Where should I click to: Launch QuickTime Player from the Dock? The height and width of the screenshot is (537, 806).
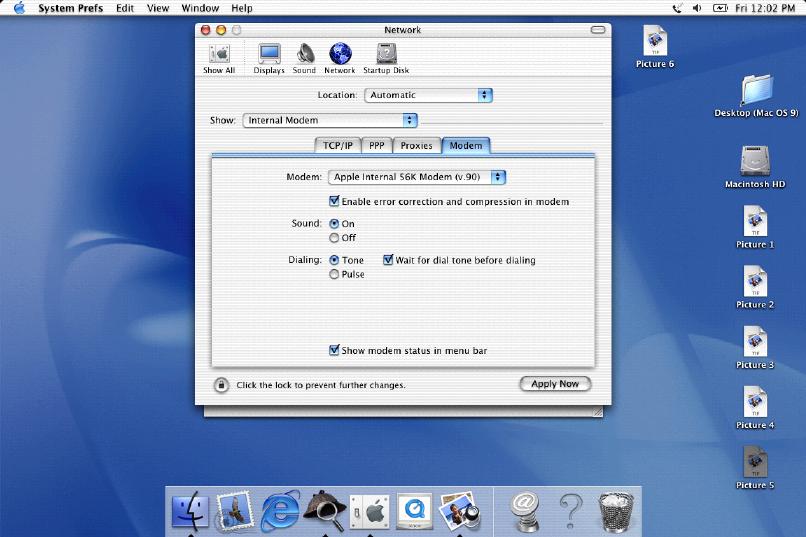point(414,512)
